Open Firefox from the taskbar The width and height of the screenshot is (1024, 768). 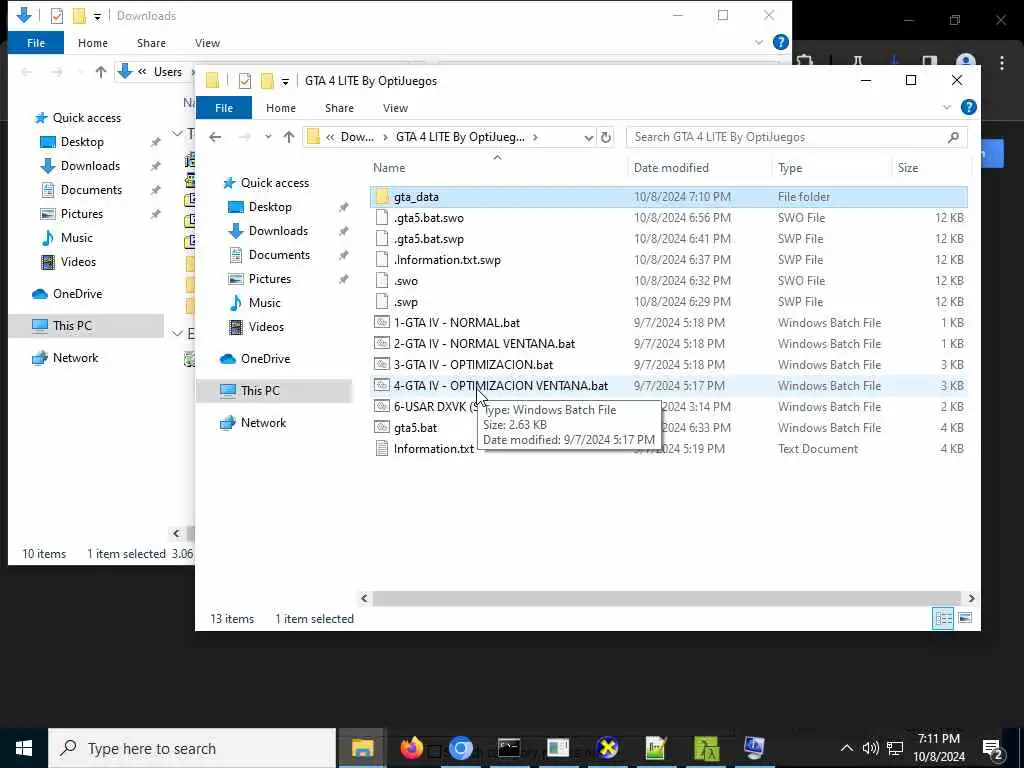411,748
